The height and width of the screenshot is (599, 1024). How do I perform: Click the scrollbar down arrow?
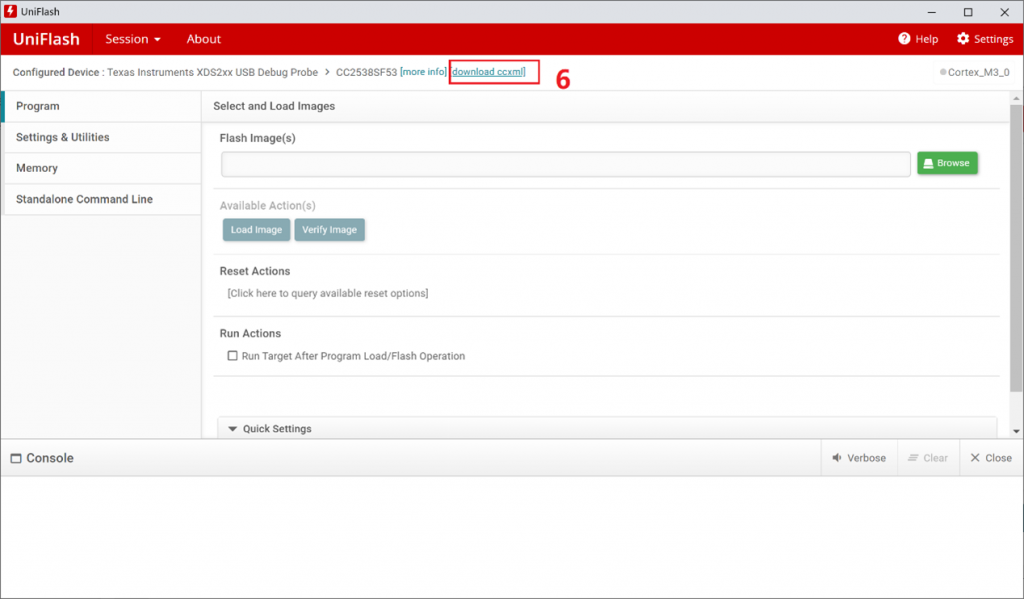tap(1016, 431)
